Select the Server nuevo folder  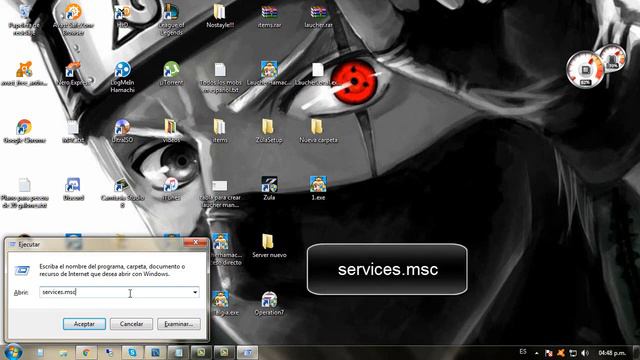tap(269, 246)
